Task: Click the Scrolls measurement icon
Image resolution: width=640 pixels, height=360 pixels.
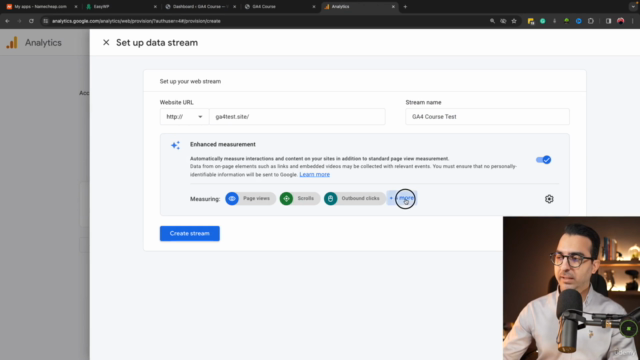Action: click(x=286, y=198)
